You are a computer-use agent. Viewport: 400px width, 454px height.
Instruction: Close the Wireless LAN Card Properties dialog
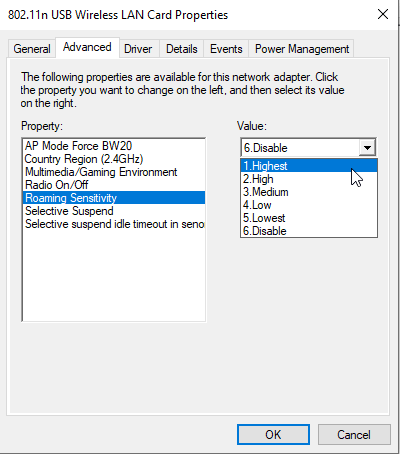coord(383,14)
